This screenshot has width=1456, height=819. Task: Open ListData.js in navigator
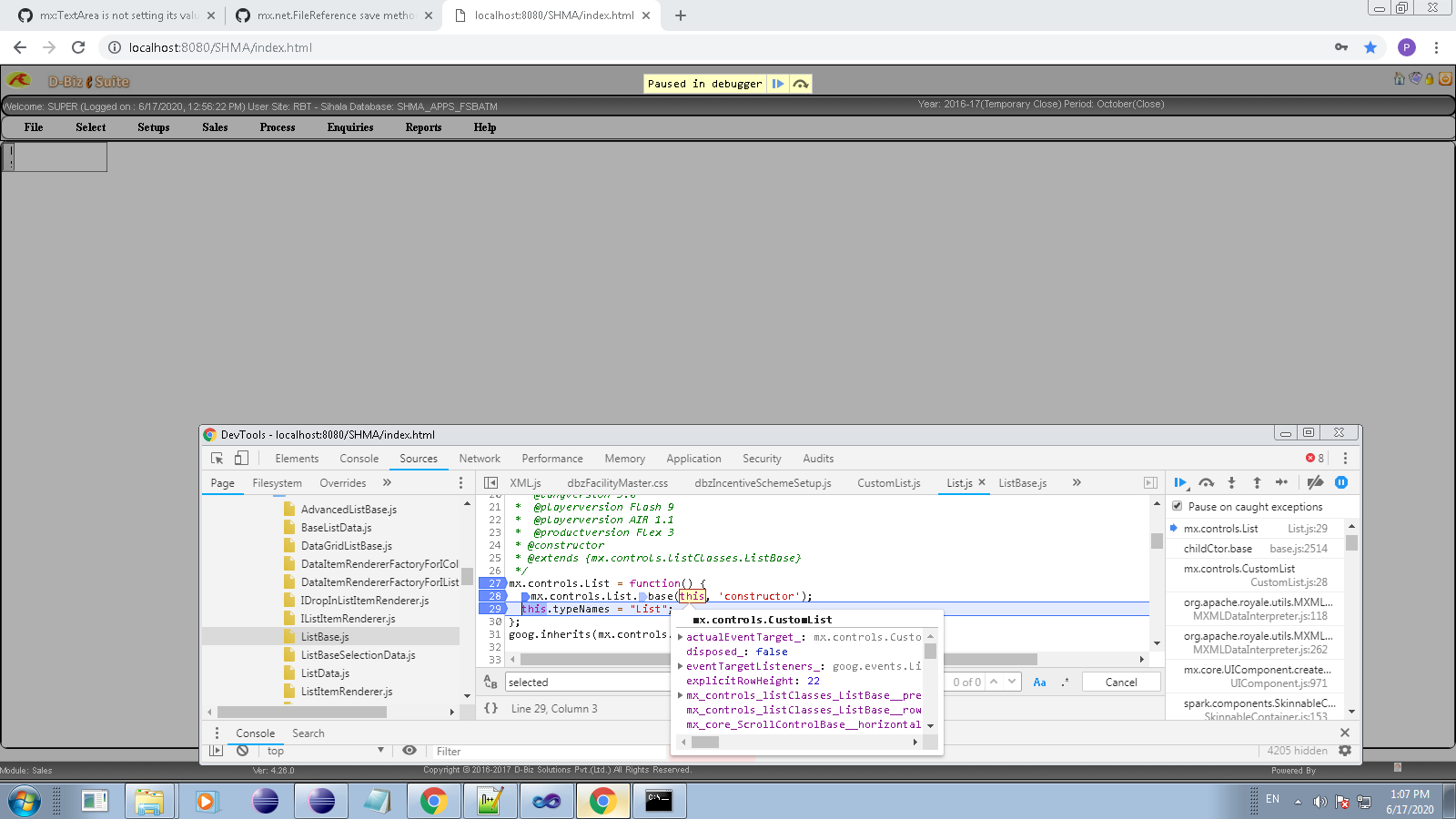click(x=325, y=673)
